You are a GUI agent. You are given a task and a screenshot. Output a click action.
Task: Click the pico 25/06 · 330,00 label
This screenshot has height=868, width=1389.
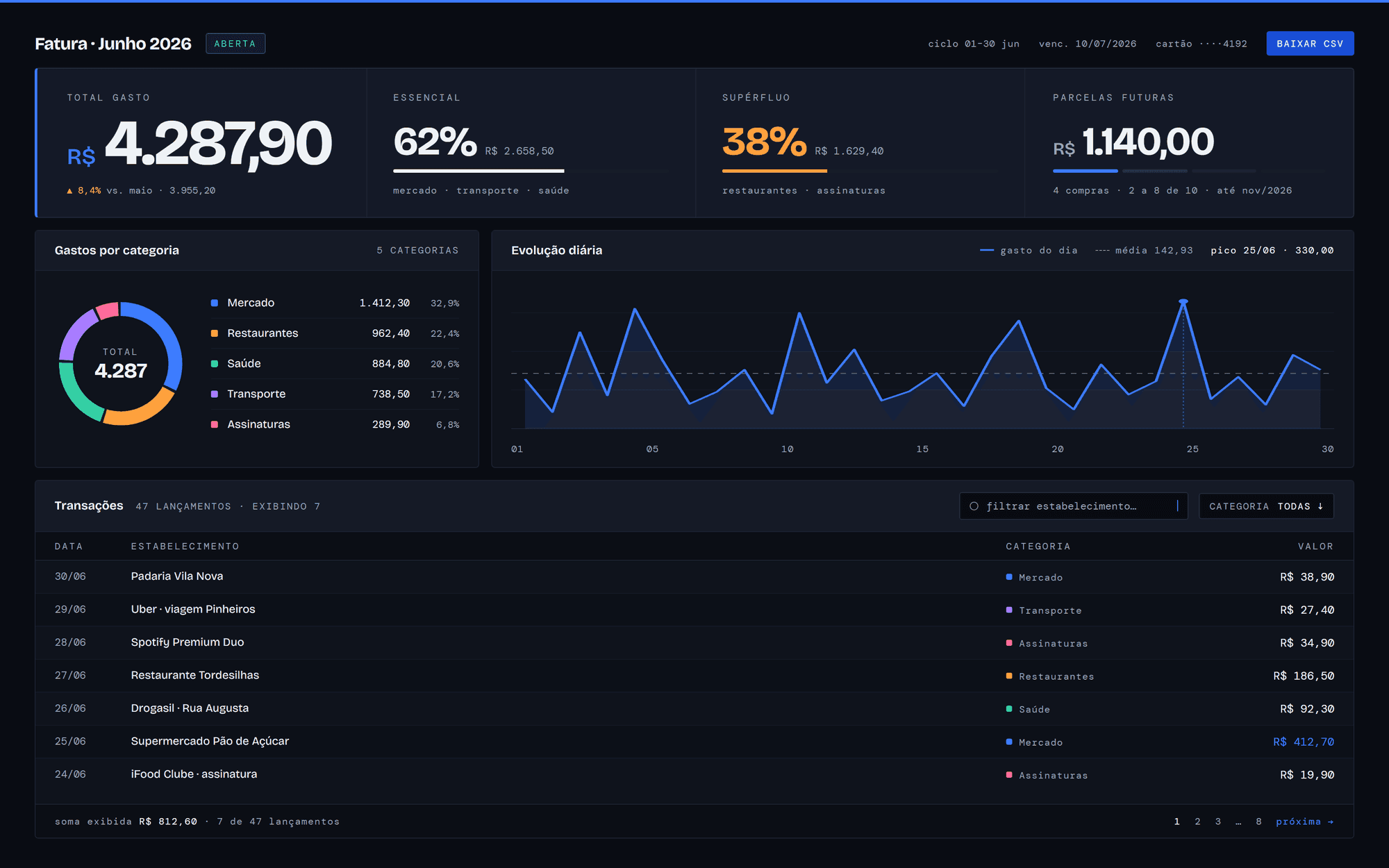[x=1272, y=251]
